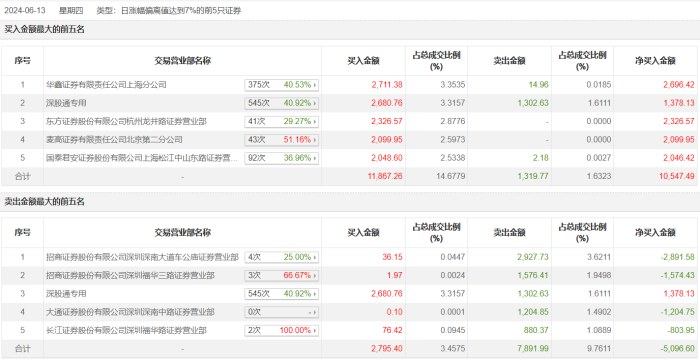Viewport: 700px width, 362px height.
Task: Click 大通证券深圳深南中路证券营业部
Action: (130, 312)
